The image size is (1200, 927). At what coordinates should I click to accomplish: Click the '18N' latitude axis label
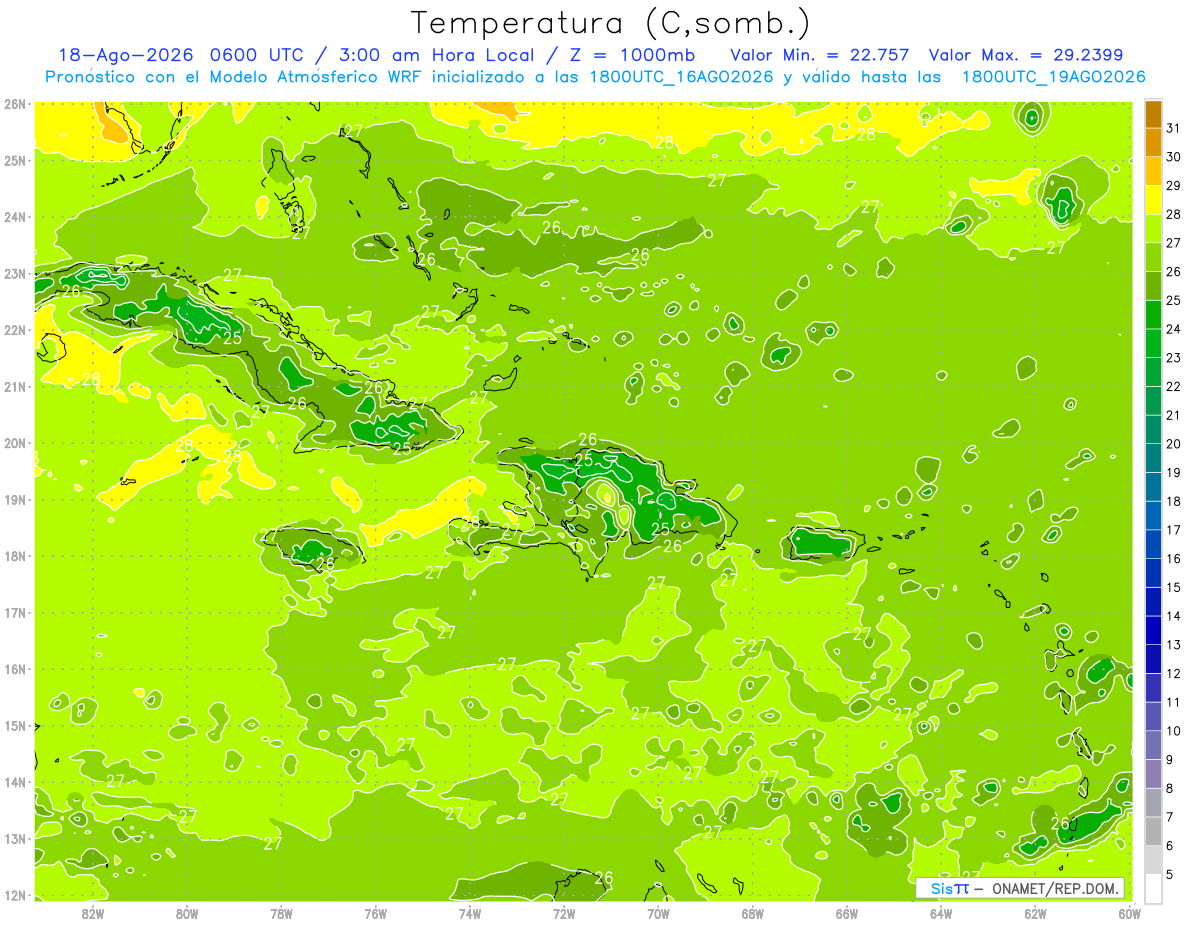[x=15, y=556]
